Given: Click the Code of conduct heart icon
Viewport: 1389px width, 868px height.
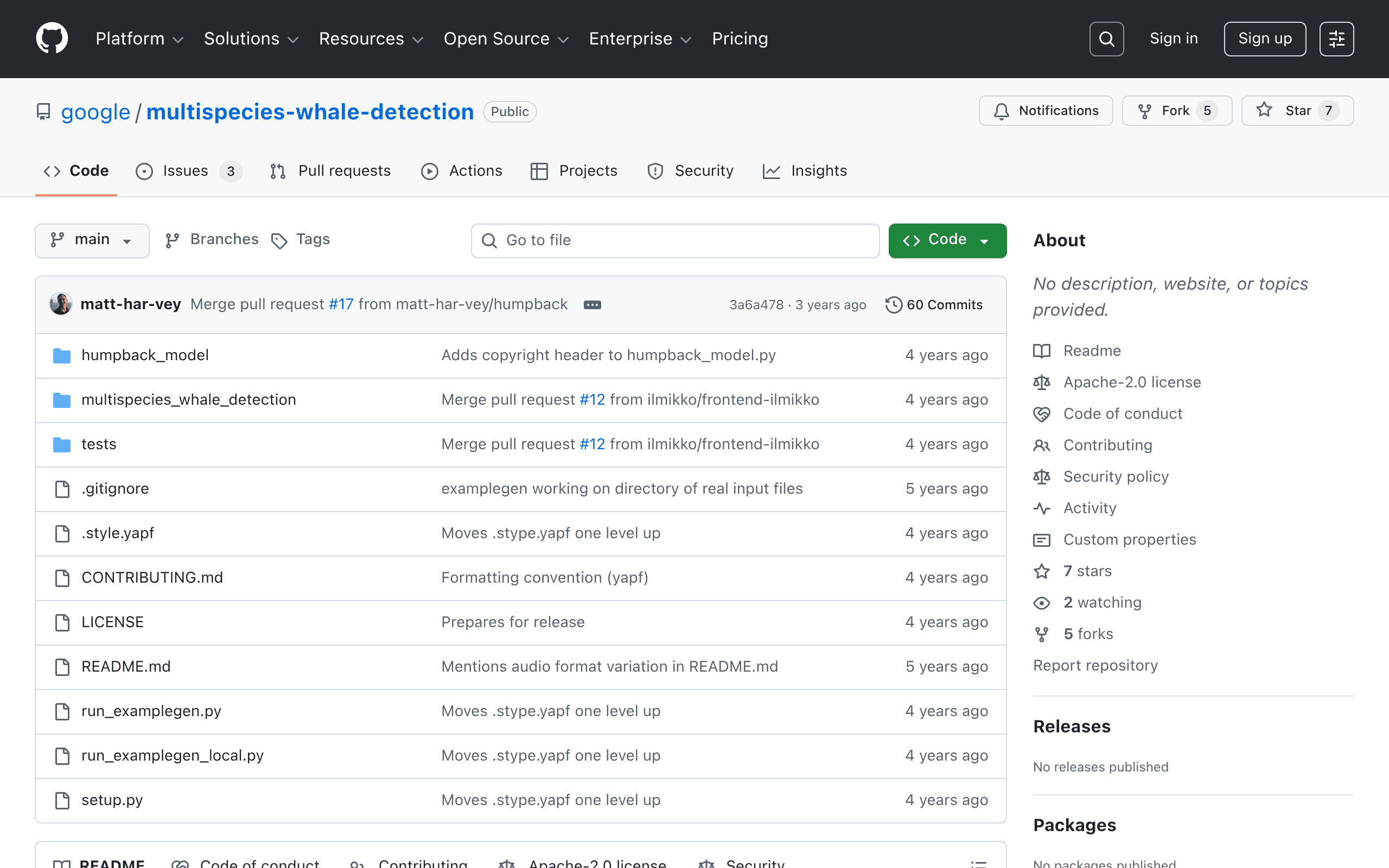Looking at the screenshot, I should 1042,414.
